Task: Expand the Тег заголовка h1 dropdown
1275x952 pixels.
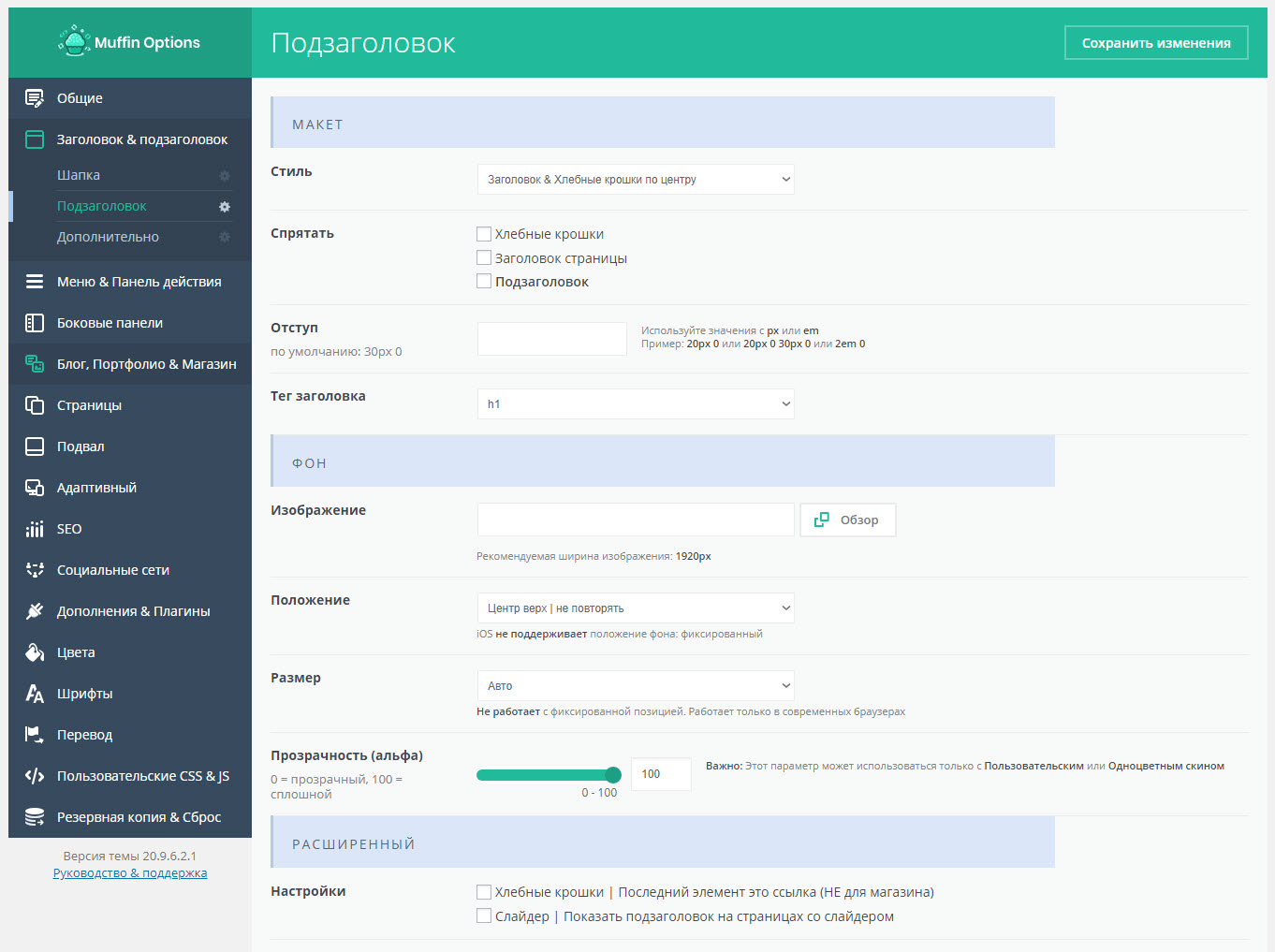Action: (x=636, y=404)
